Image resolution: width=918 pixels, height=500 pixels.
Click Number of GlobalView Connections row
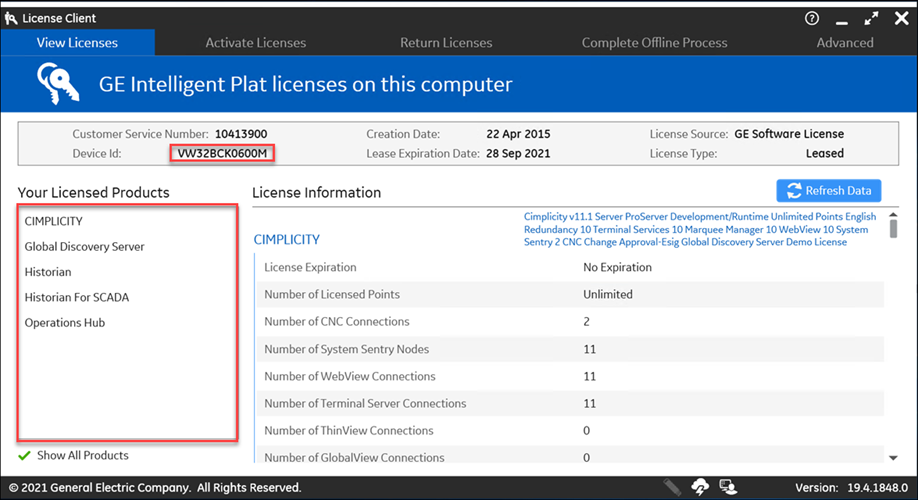(x=570, y=456)
